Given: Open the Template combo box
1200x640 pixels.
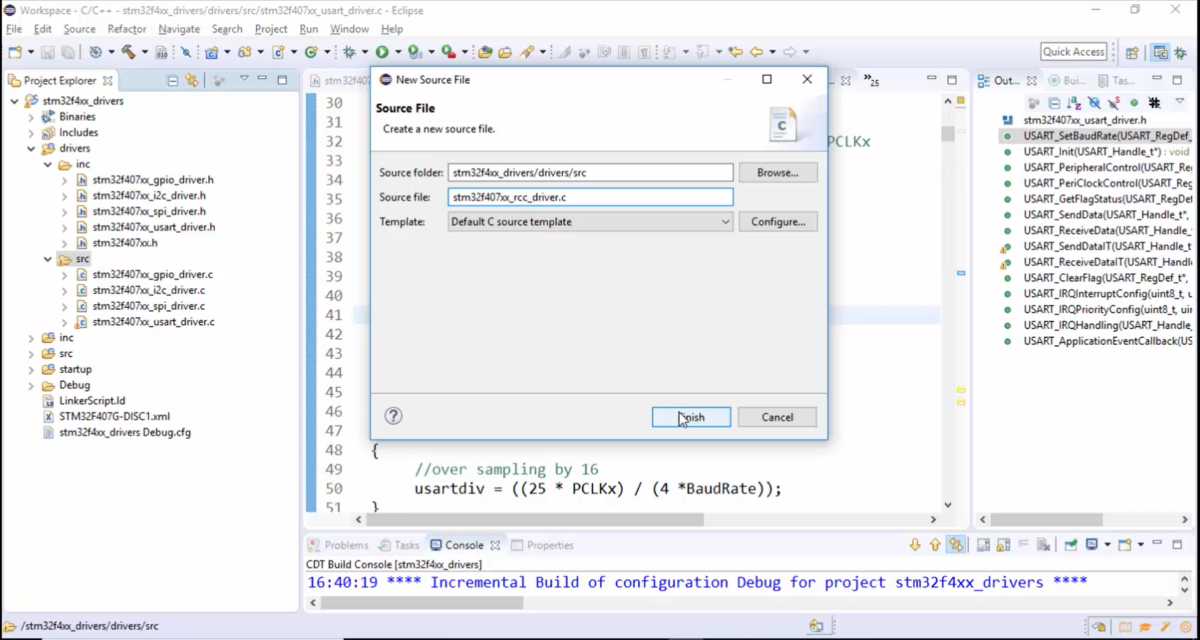Looking at the screenshot, I should [x=590, y=222].
